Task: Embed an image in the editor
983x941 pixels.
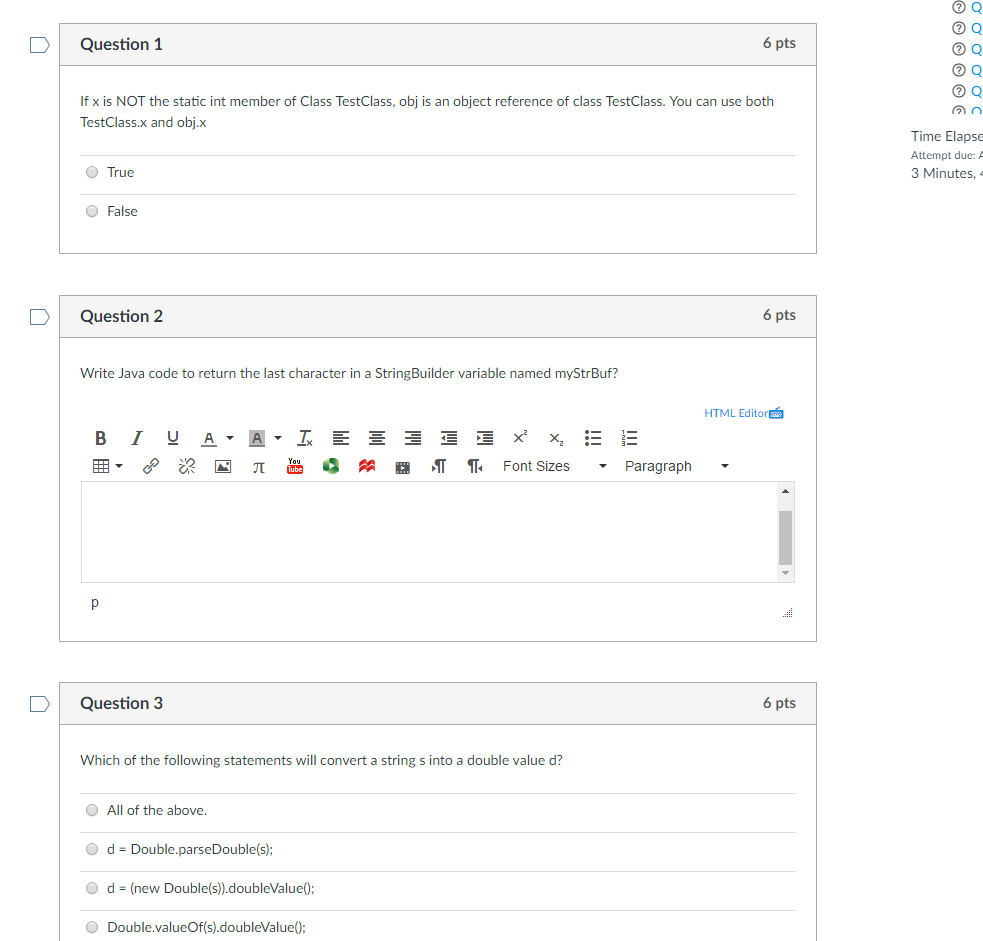Action: click(223, 466)
